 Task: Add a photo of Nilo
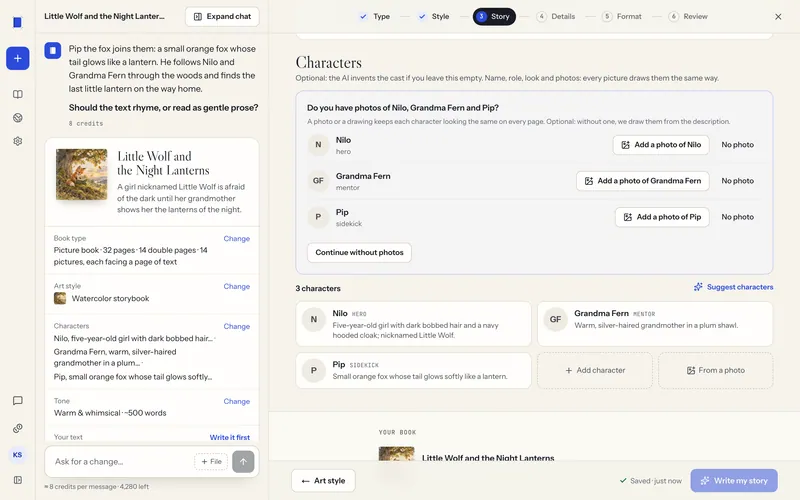click(x=661, y=145)
